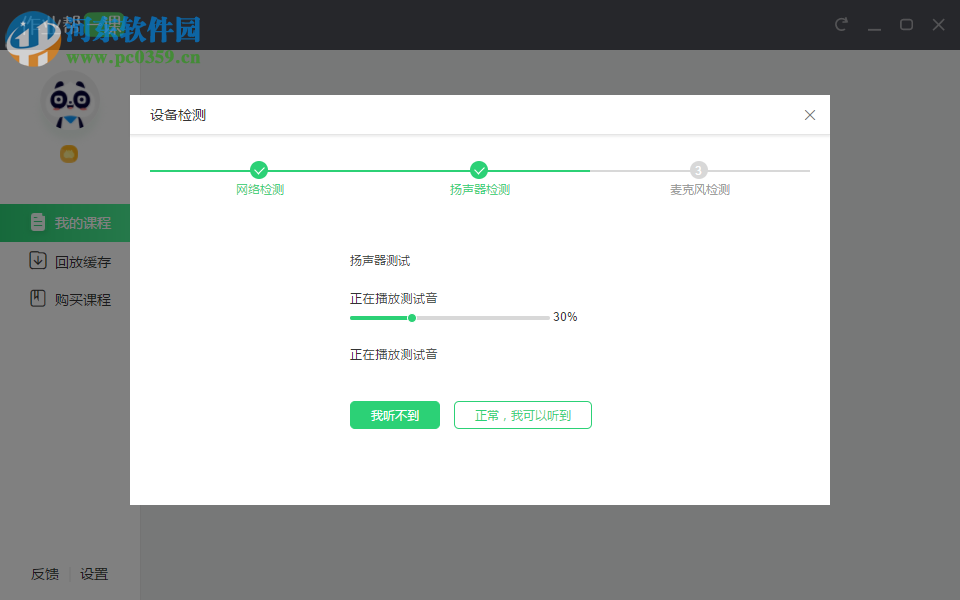Image resolution: width=960 pixels, height=600 pixels.
Task: Select the 麦克风检测 step circle
Action: tap(698, 170)
